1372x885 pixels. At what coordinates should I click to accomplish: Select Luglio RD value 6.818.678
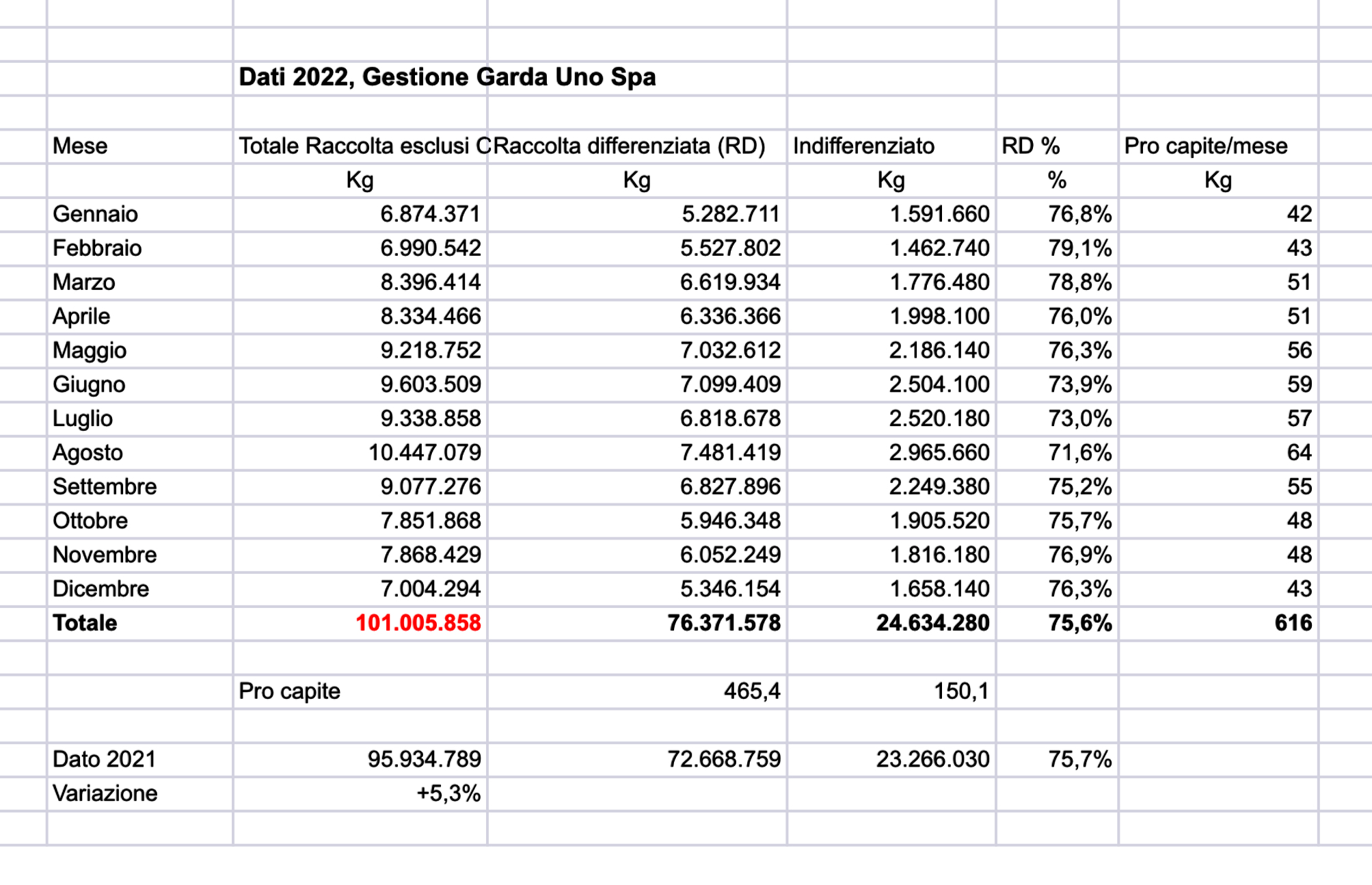730,419
